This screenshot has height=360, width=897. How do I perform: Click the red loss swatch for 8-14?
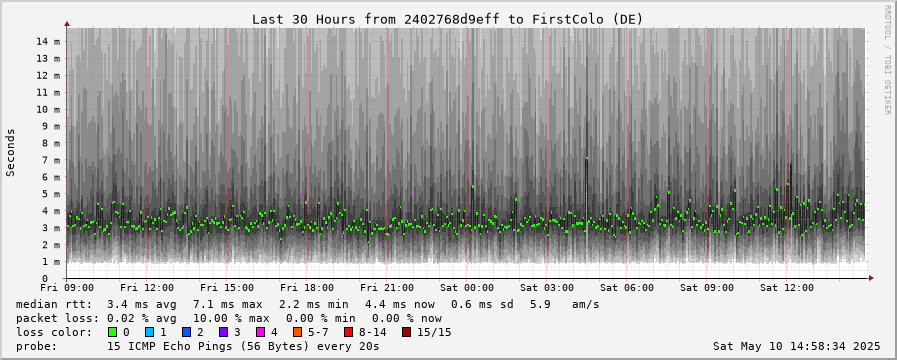[x=347, y=332]
